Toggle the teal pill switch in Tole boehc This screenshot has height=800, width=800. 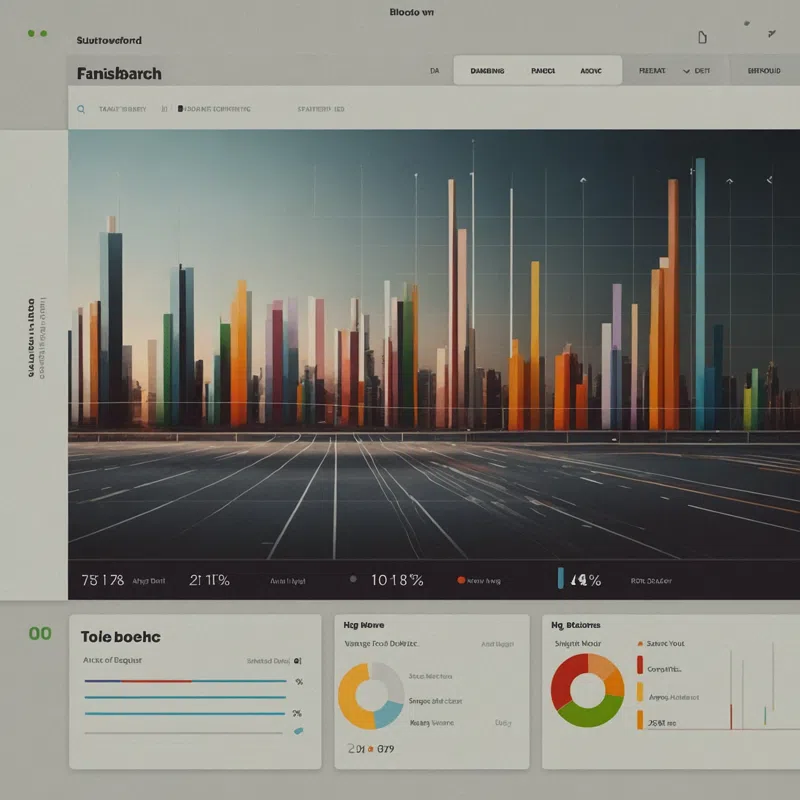[298, 731]
